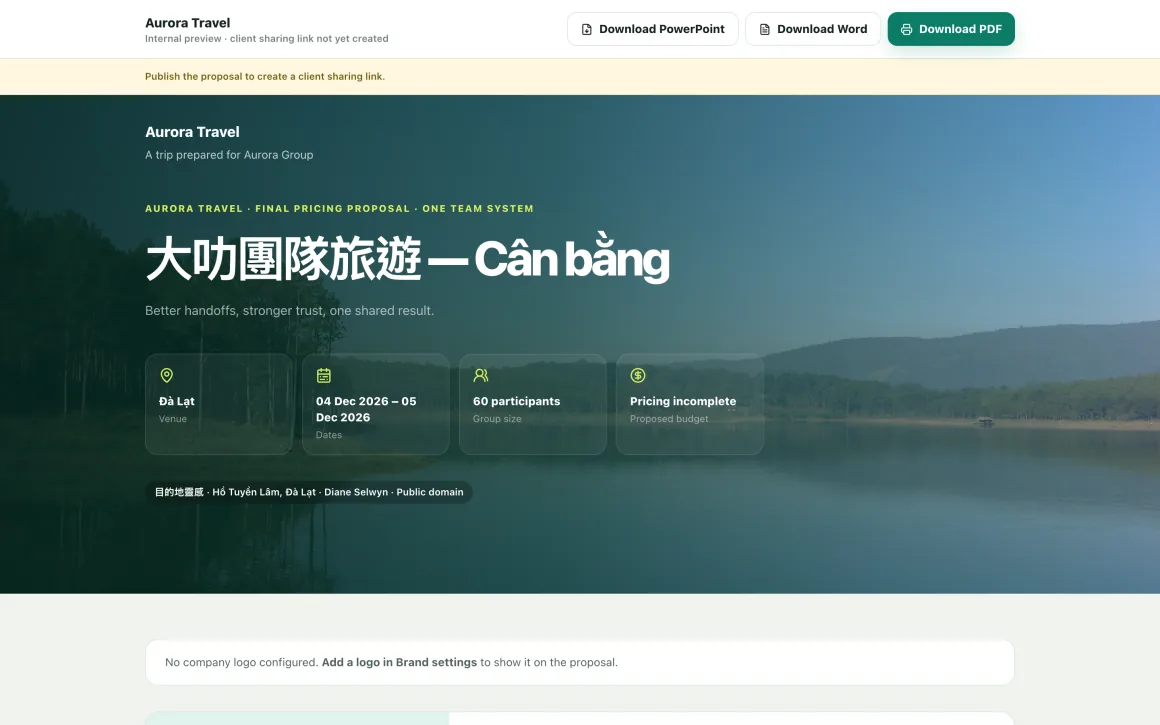Click the Dates label
Viewport: 1160px width, 725px height.
[x=328, y=435]
